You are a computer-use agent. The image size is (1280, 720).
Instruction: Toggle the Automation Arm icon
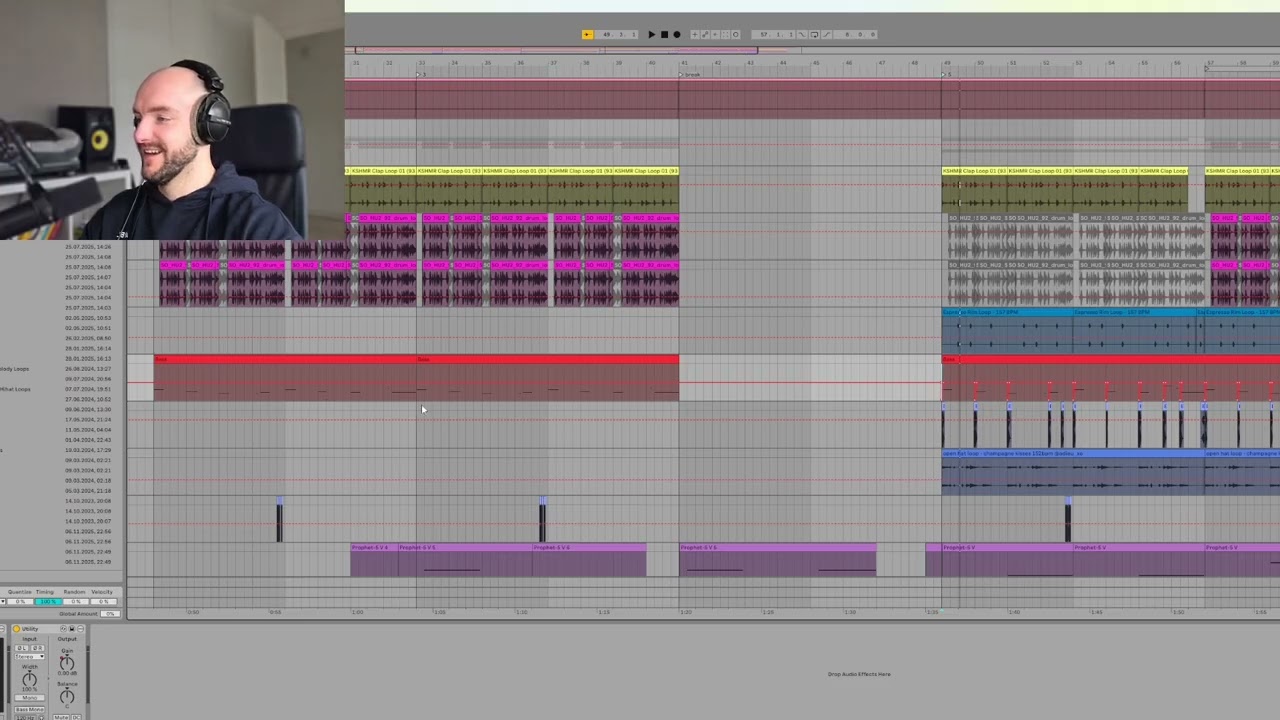click(x=705, y=34)
